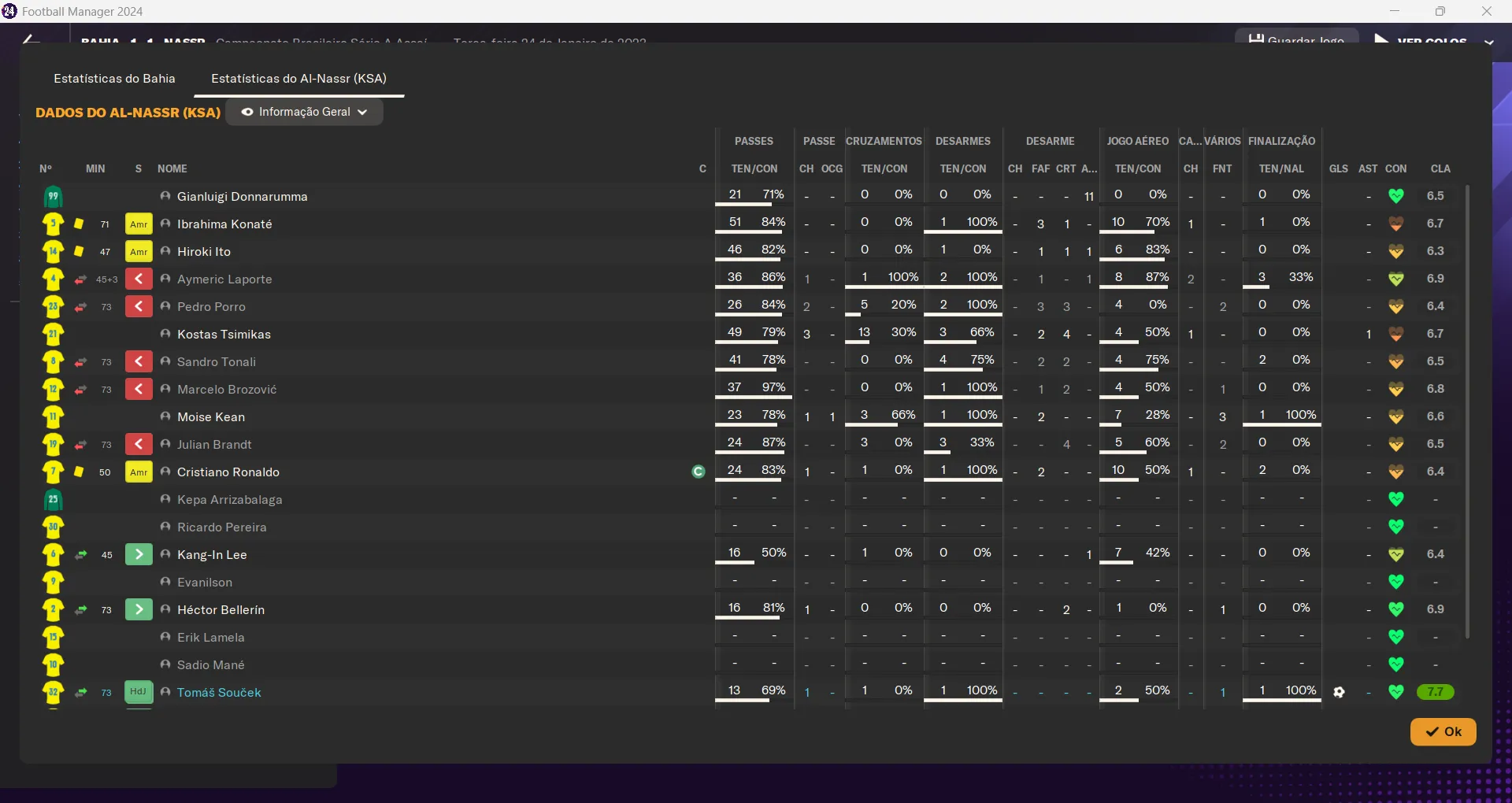
Task: Open Cristiano Ronaldo's player profile
Action: coord(228,472)
